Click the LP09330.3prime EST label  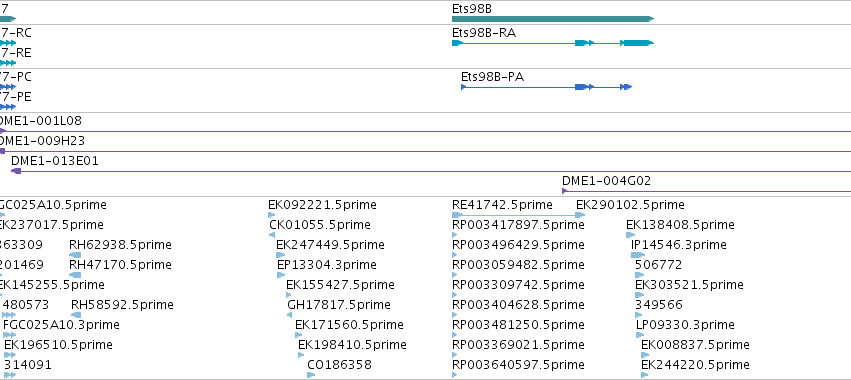pyautogui.click(x=685, y=325)
